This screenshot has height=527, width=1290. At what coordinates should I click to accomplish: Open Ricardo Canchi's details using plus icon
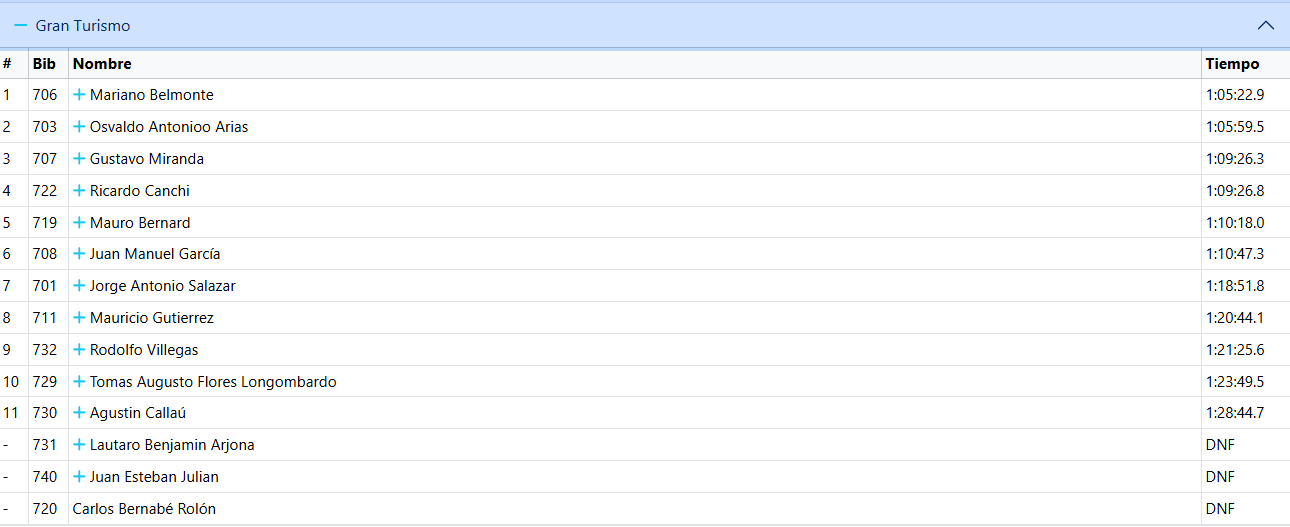pyautogui.click(x=79, y=191)
